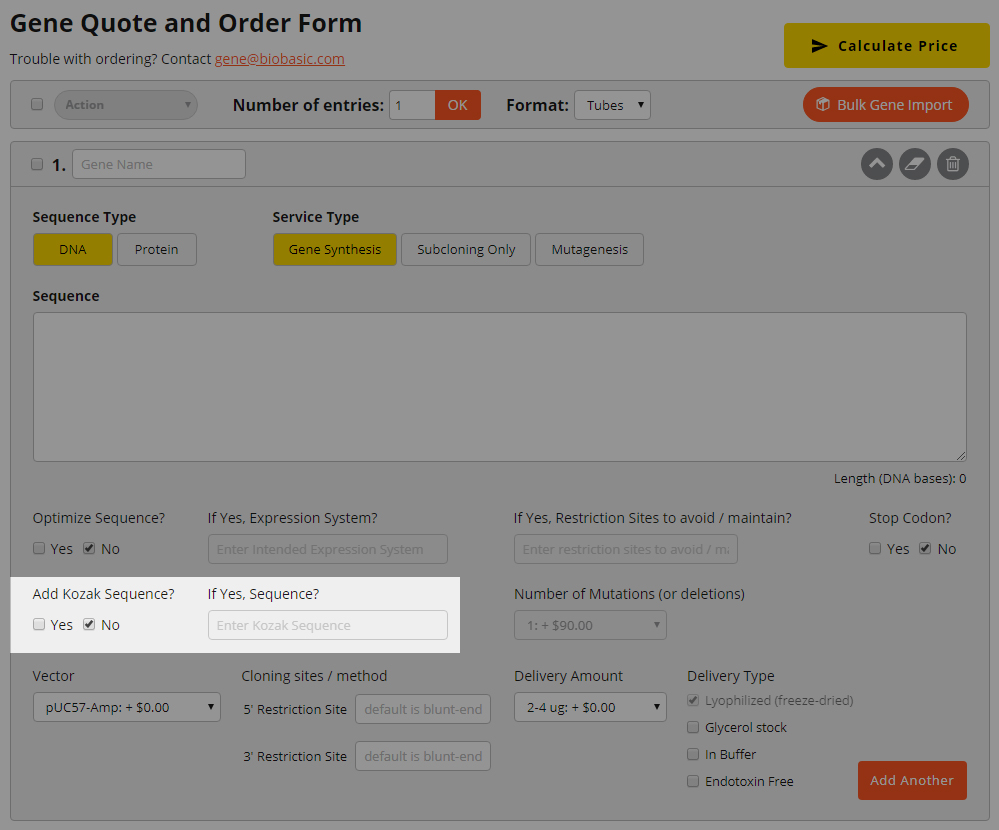This screenshot has height=830, width=999.
Task: Select the Protein sequence type
Action: coord(157,250)
